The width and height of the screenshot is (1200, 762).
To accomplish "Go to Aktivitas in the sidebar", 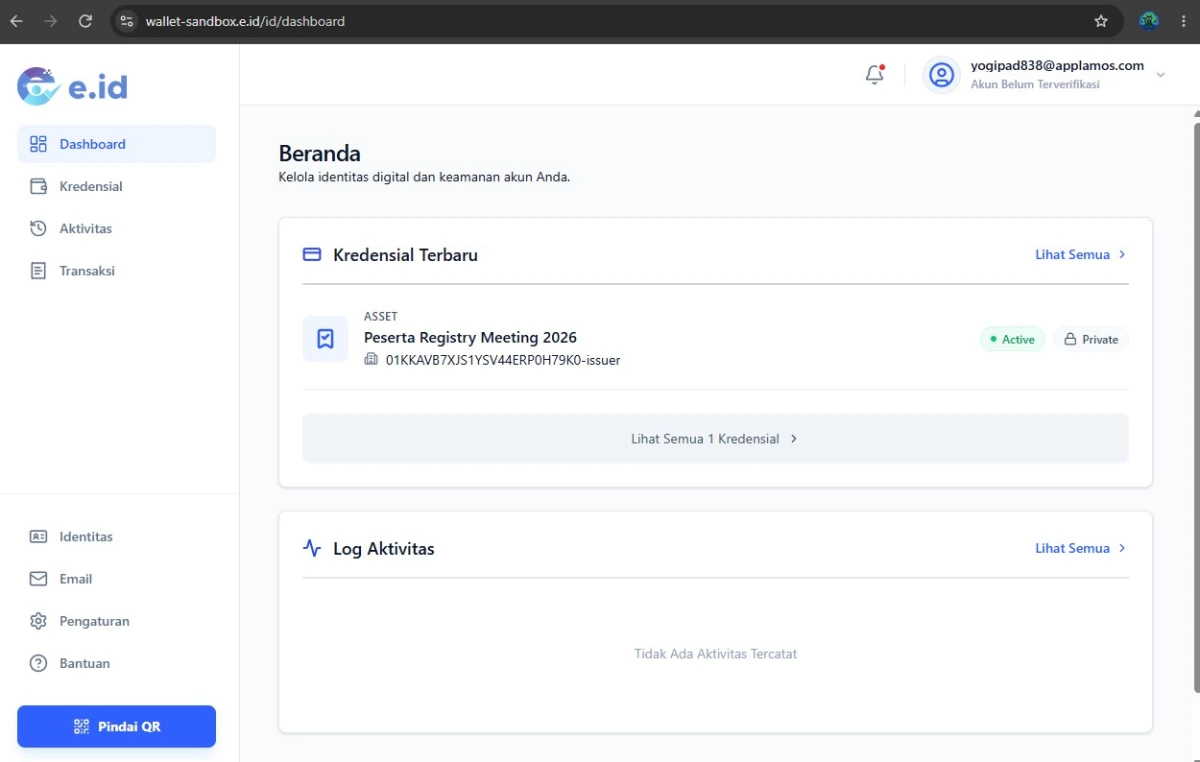I will (x=116, y=228).
